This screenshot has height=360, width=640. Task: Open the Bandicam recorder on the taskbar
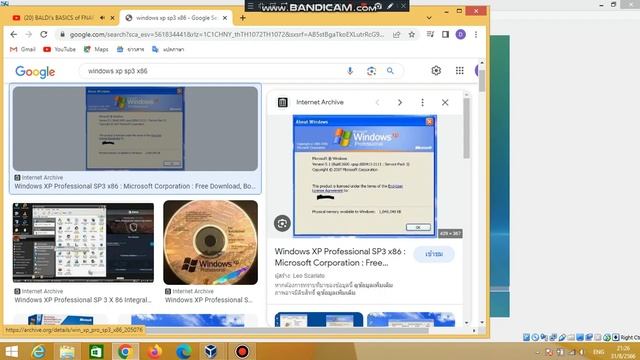point(242,351)
